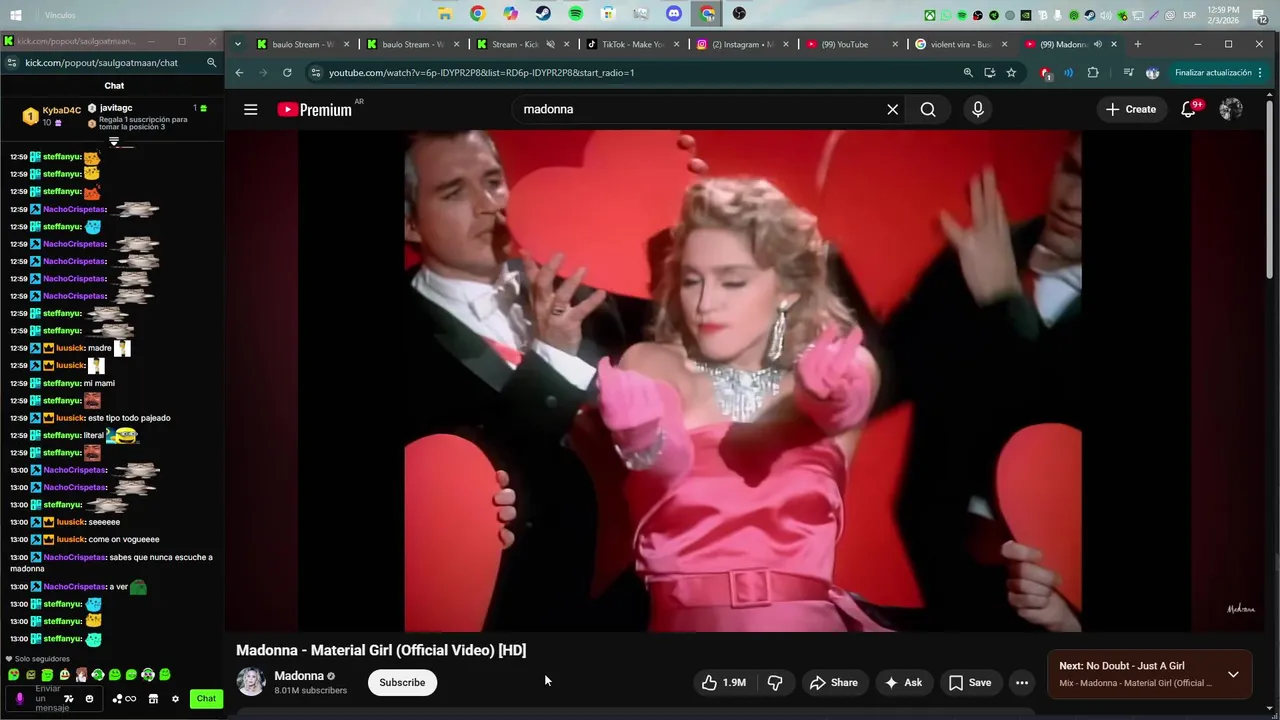Focus the YouTube search field
1280x720 pixels.
click(x=700, y=109)
